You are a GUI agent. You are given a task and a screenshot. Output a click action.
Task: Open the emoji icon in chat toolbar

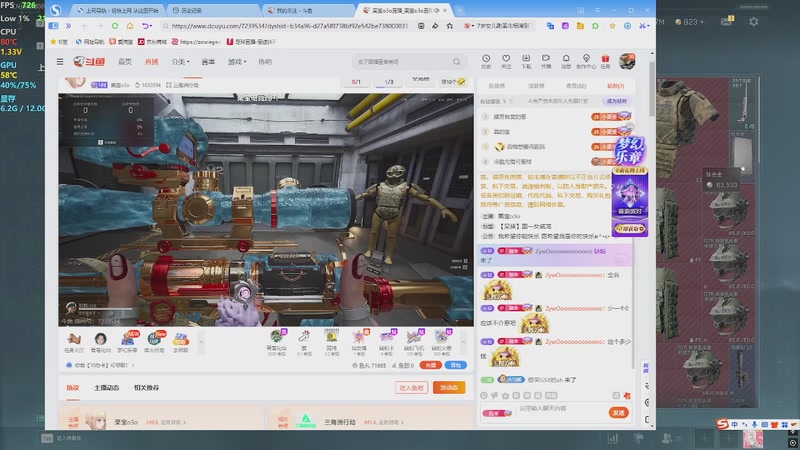pyautogui.click(x=484, y=395)
